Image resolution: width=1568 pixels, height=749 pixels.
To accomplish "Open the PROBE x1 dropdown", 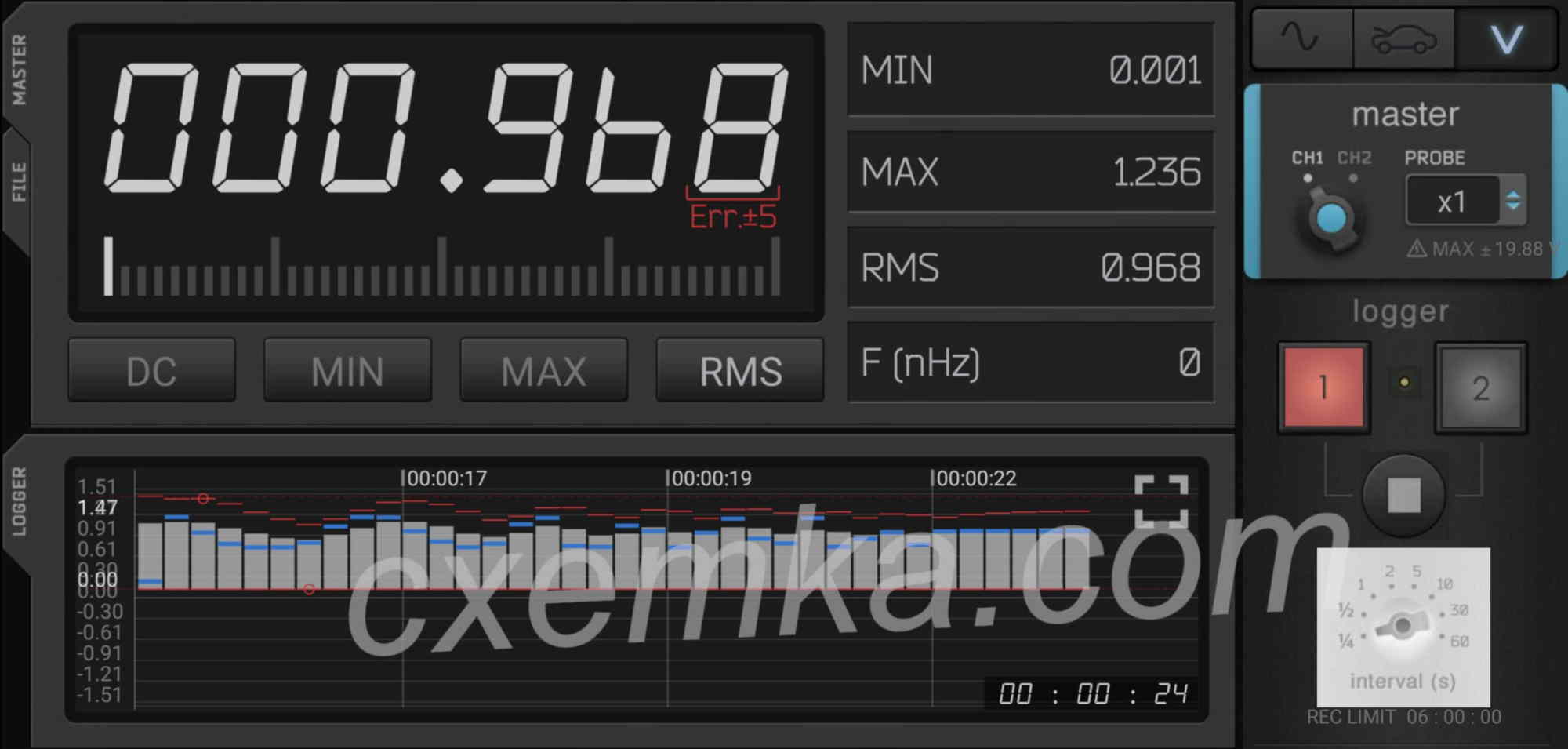I will [1451, 202].
